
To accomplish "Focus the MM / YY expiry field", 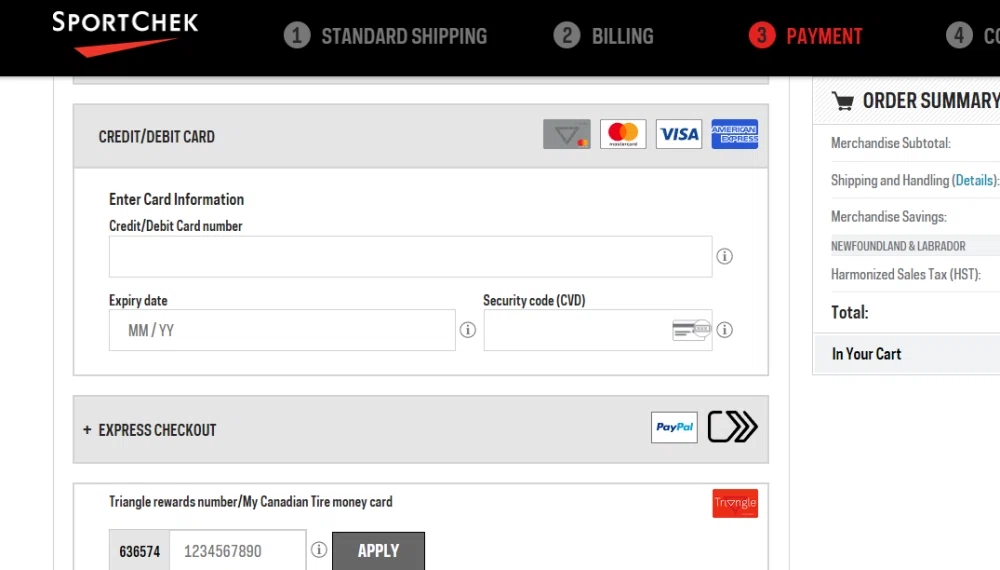I will (x=282, y=330).
